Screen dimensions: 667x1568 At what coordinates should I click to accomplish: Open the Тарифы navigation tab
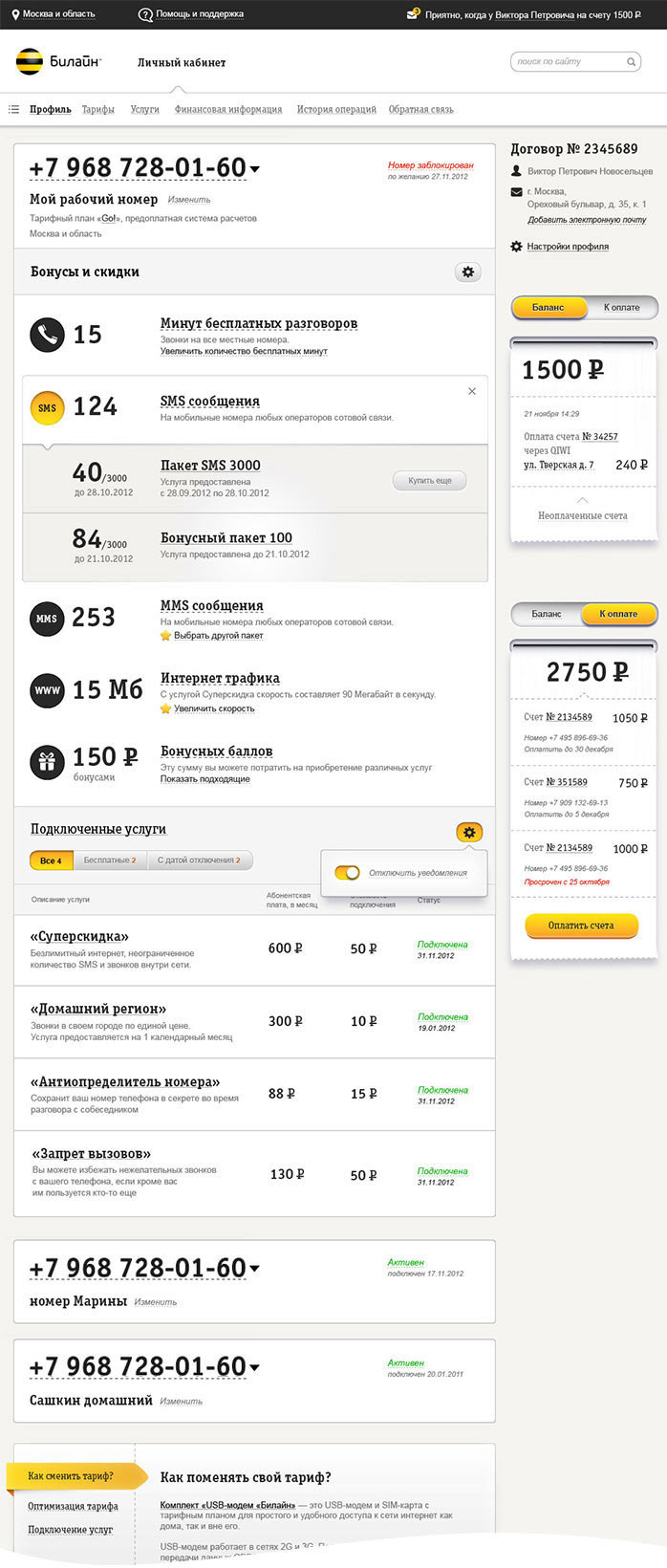[97, 110]
